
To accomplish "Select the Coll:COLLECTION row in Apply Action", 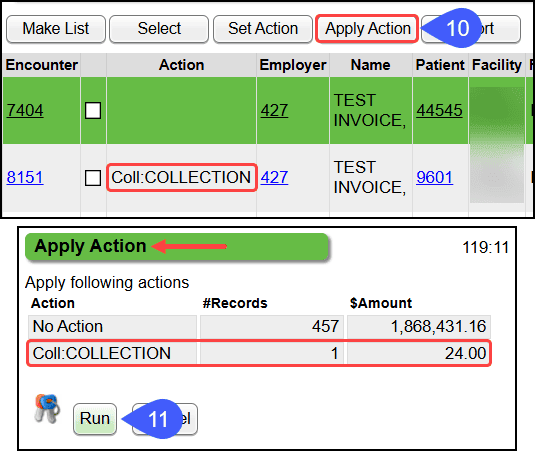I will 259,353.
